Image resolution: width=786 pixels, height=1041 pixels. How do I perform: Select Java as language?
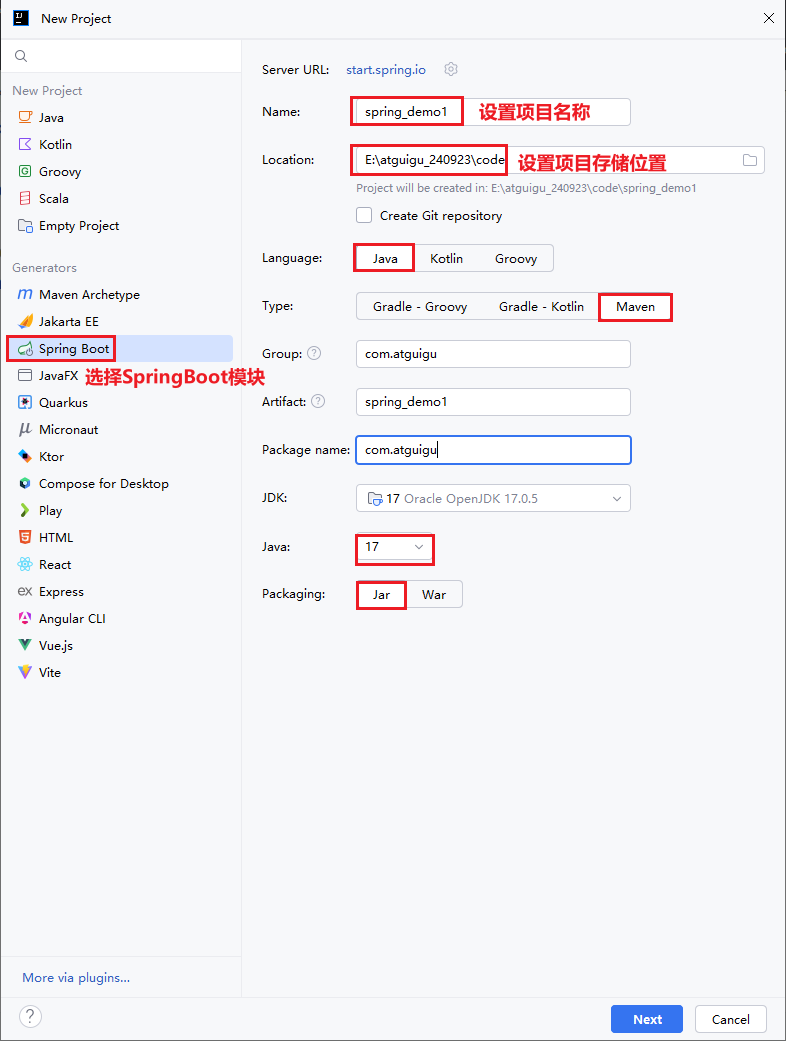(x=384, y=258)
